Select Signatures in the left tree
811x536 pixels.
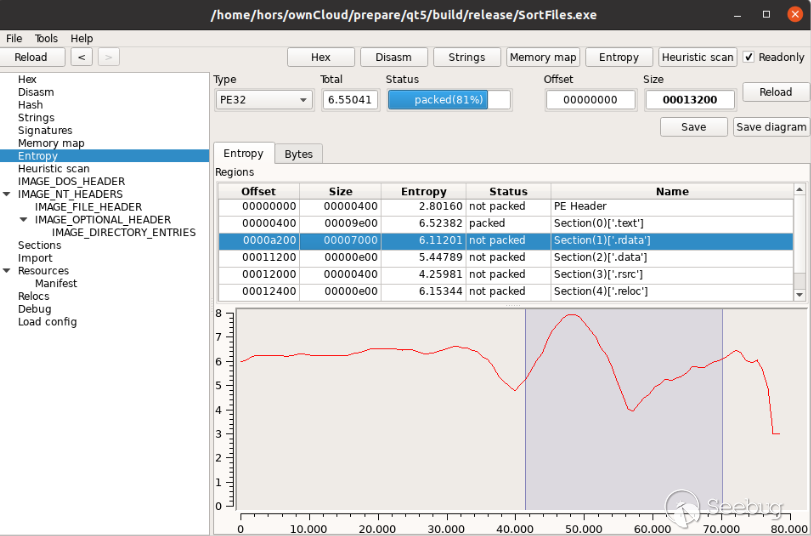pos(45,130)
